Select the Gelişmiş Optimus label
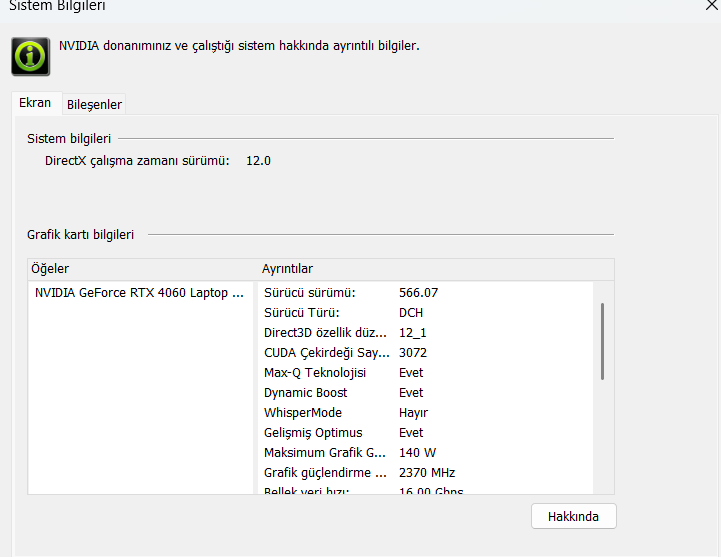The height and width of the screenshot is (557, 721). pos(313,433)
